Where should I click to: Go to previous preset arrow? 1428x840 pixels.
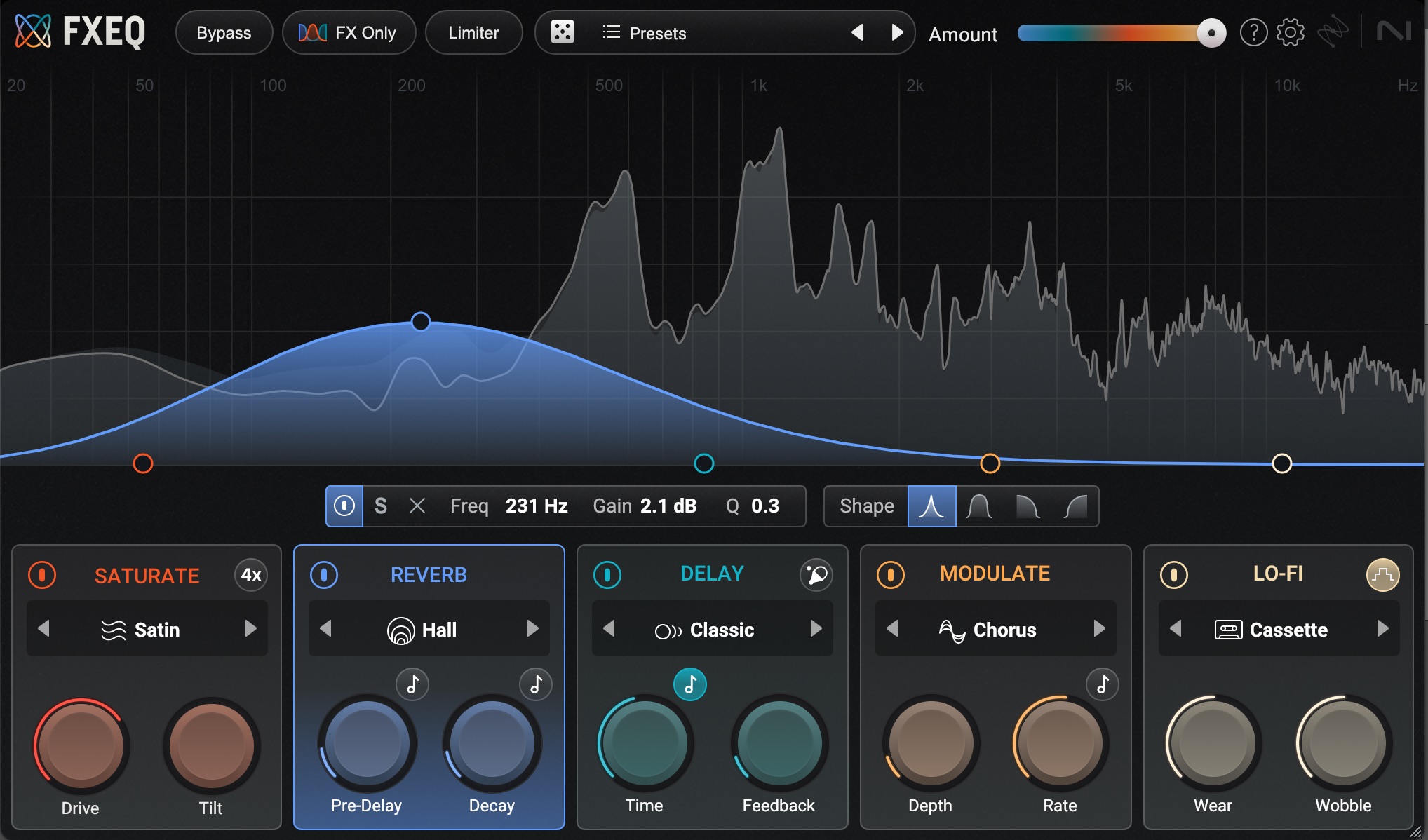click(x=857, y=32)
